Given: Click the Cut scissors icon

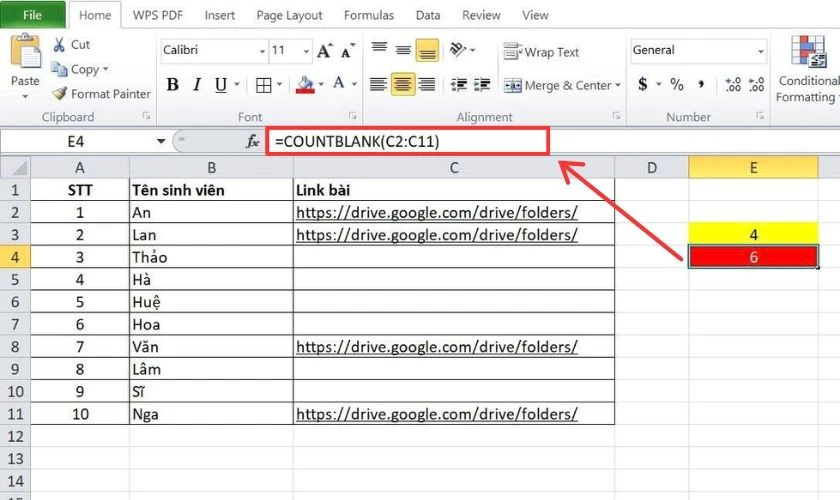Looking at the screenshot, I should click(59, 44).
